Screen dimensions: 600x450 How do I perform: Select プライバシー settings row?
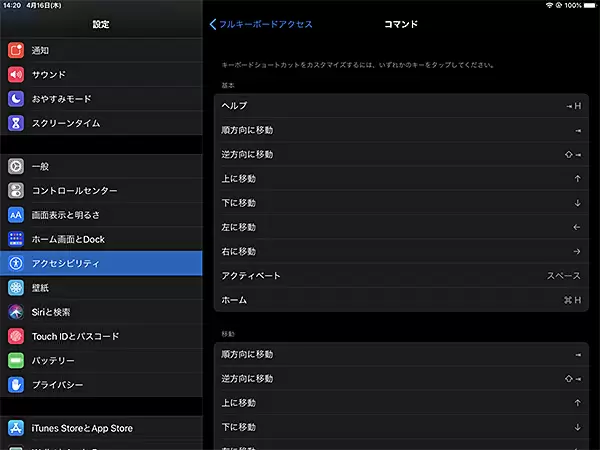[101, 385]
